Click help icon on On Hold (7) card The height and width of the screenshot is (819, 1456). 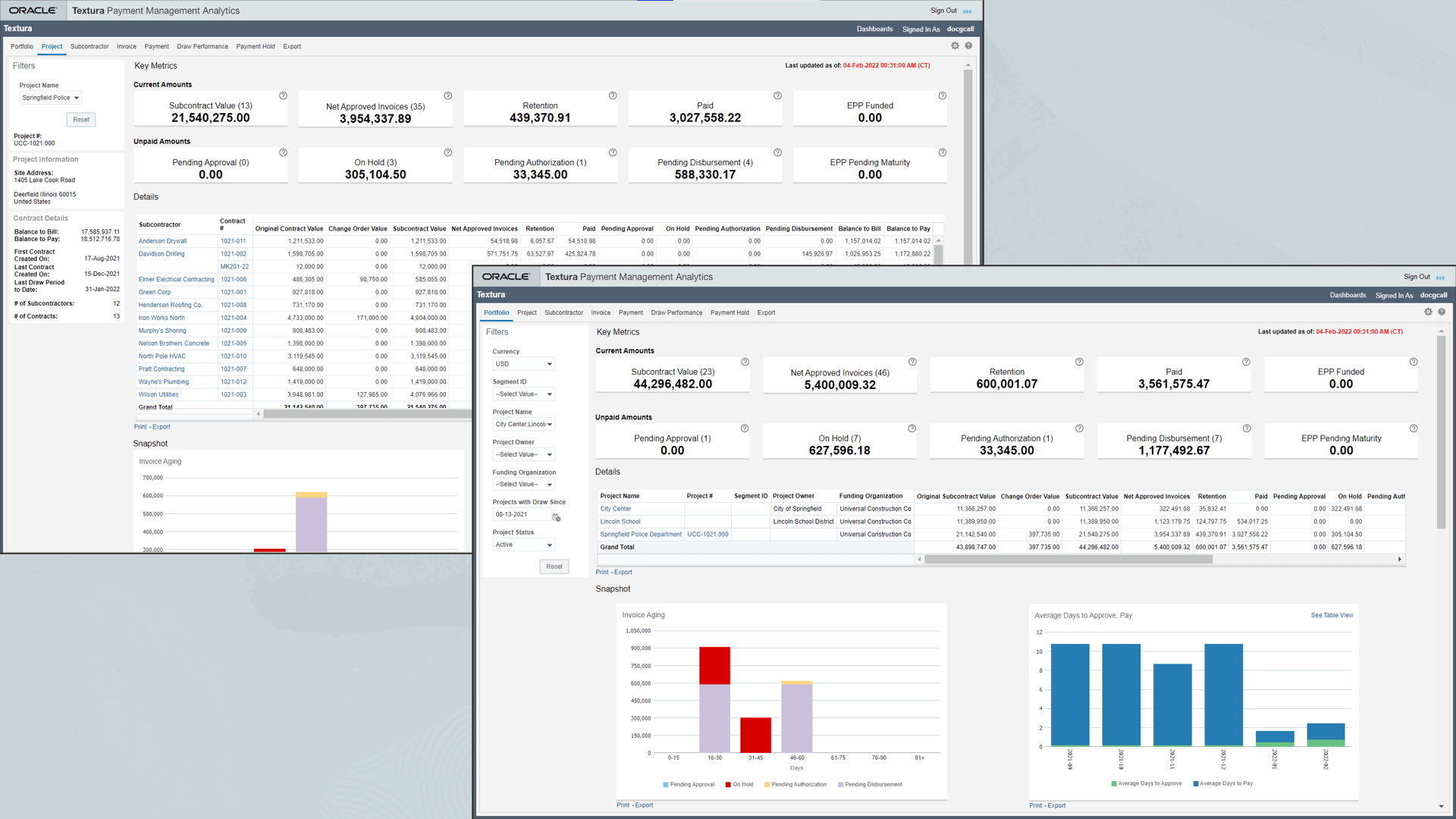tap(912, 428)
